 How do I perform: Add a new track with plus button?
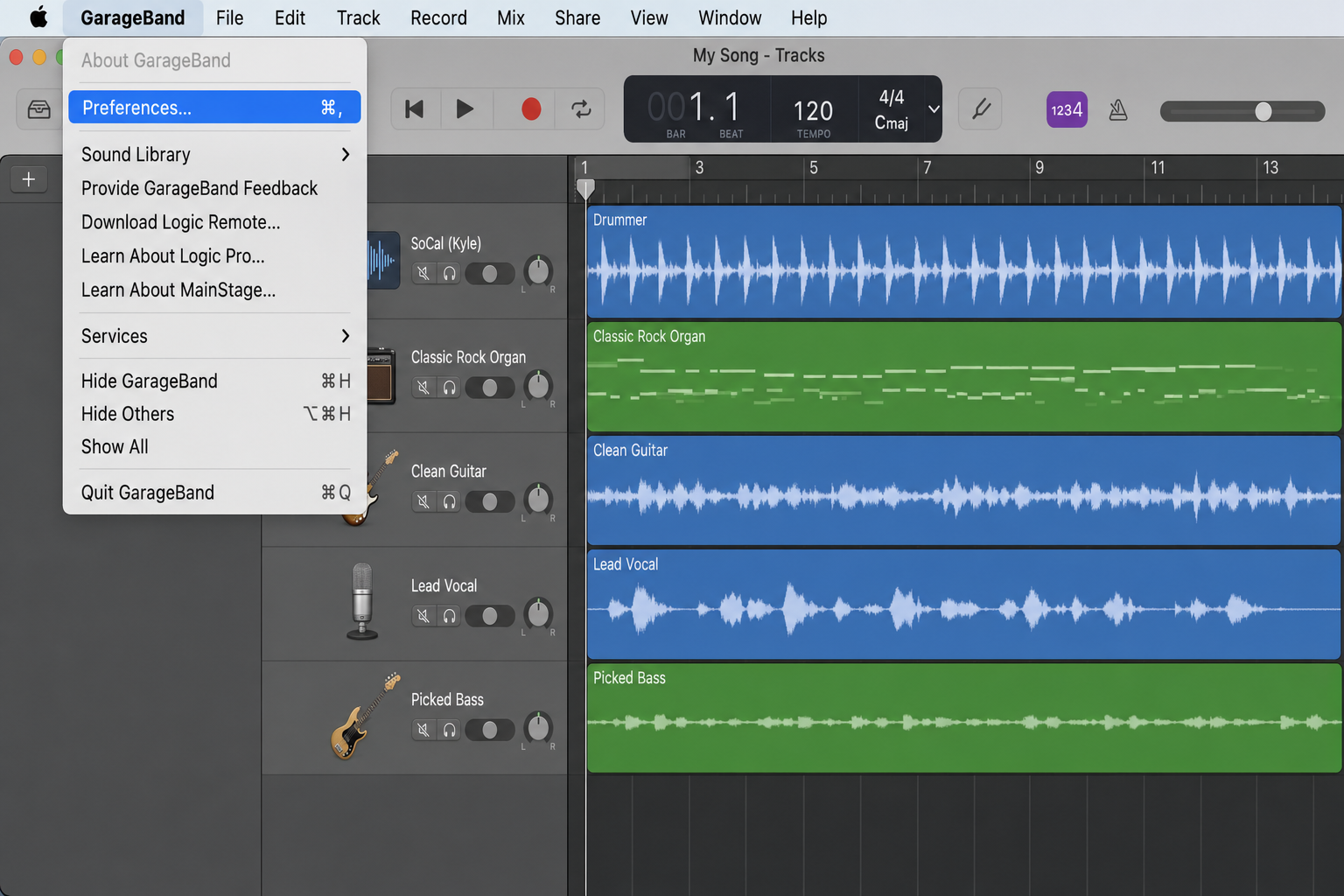point(29,179)
